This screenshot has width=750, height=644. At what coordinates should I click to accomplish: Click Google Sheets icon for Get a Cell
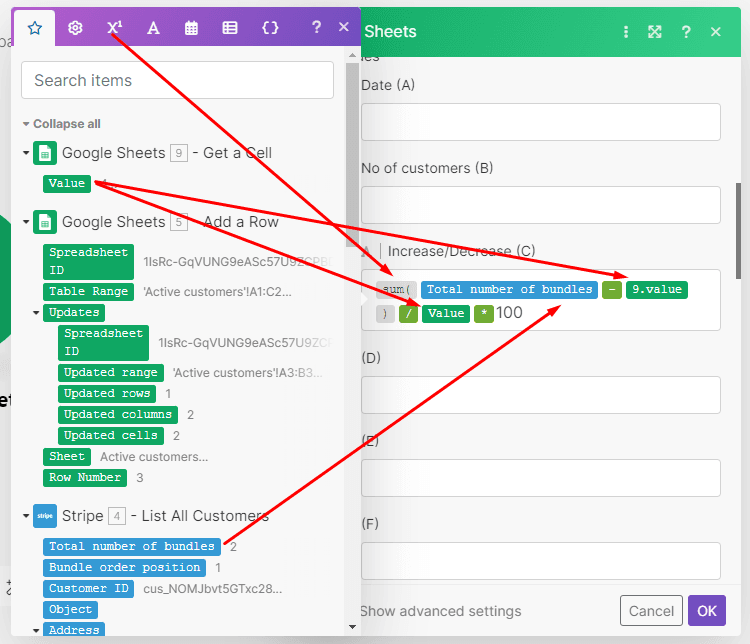[x=45, y=153]
